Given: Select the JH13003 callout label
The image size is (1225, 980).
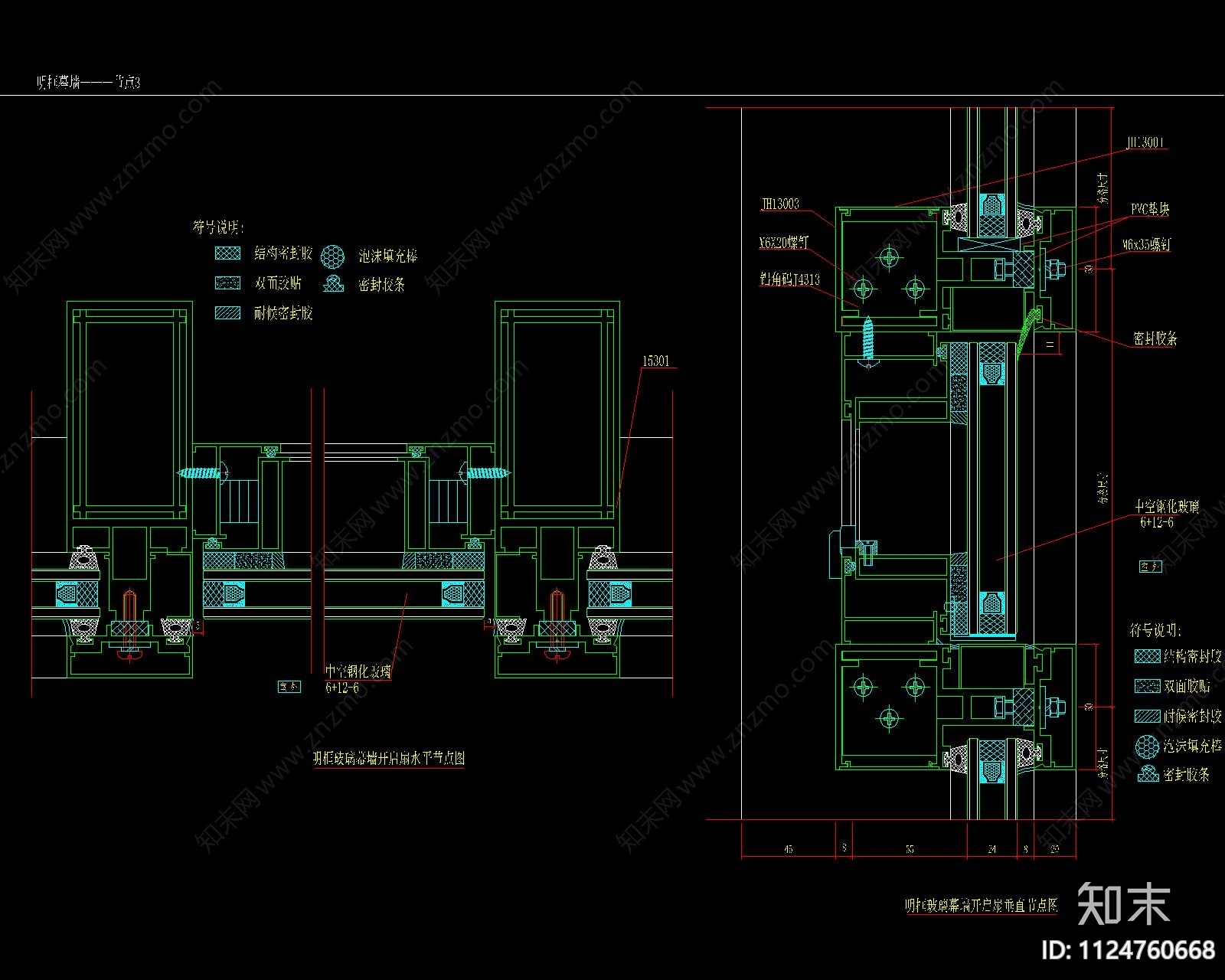Looking at the screenshot, I should (779, 204).
